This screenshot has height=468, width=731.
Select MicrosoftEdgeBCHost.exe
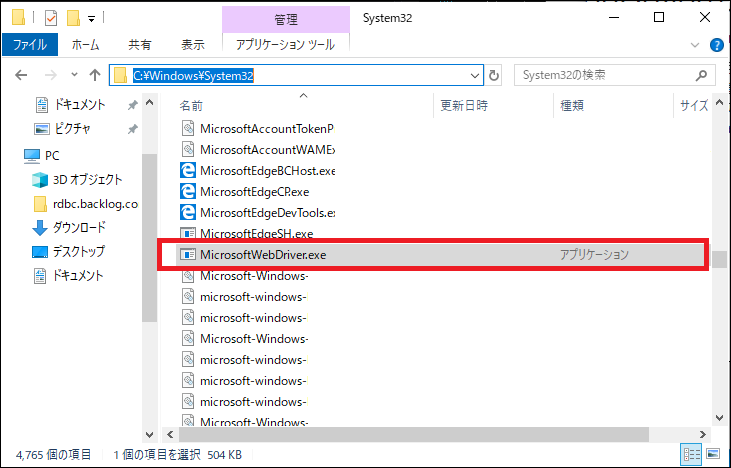[258, 171]
